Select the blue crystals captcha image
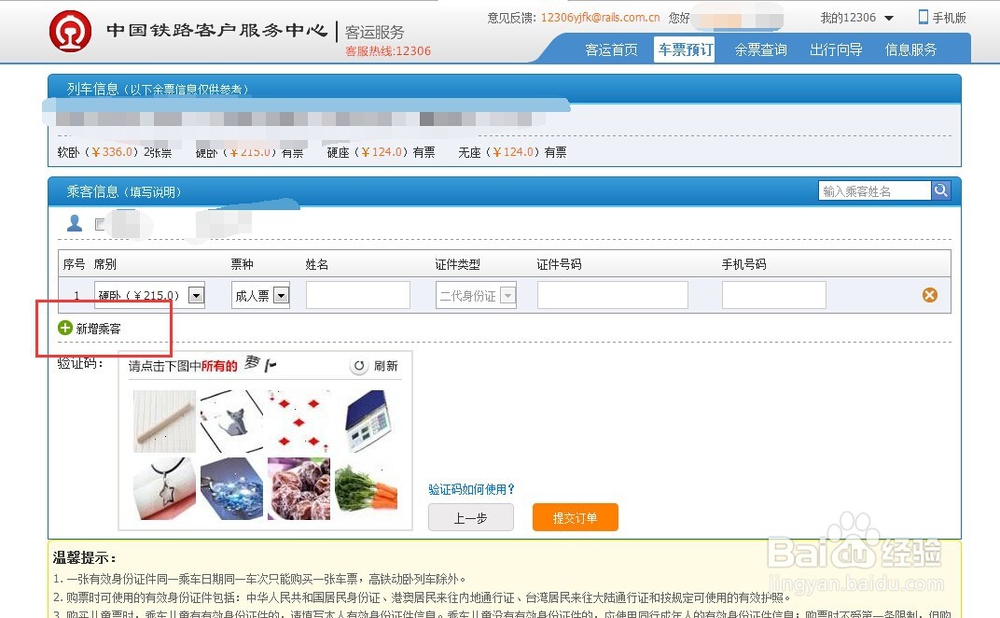The width and height of the screenshot is (1000, 618). [232, 489]
